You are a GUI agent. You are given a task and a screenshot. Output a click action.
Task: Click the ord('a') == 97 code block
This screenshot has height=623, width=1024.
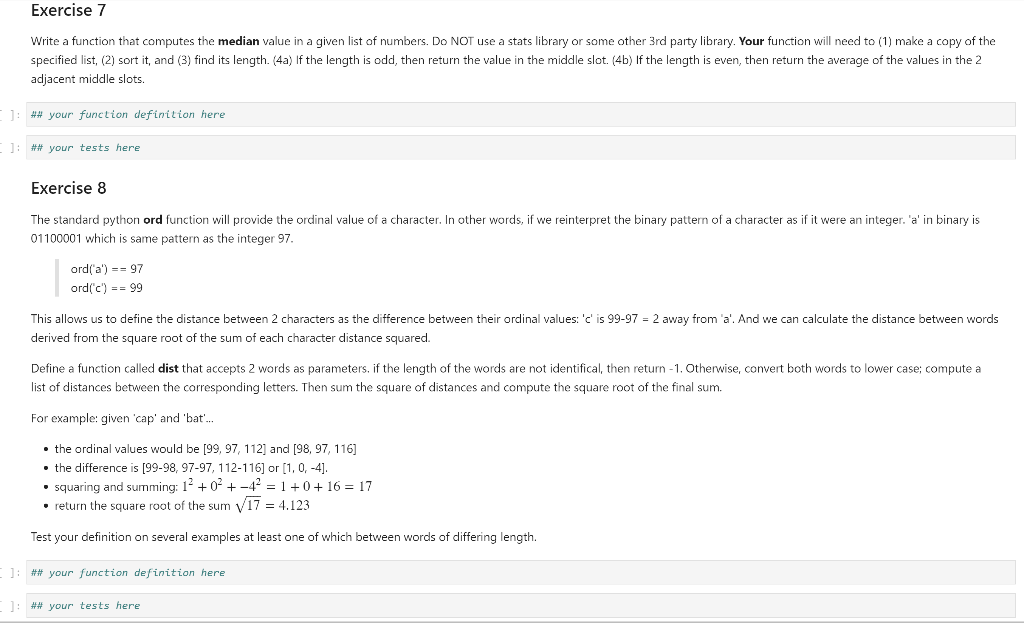coord(105,278)
